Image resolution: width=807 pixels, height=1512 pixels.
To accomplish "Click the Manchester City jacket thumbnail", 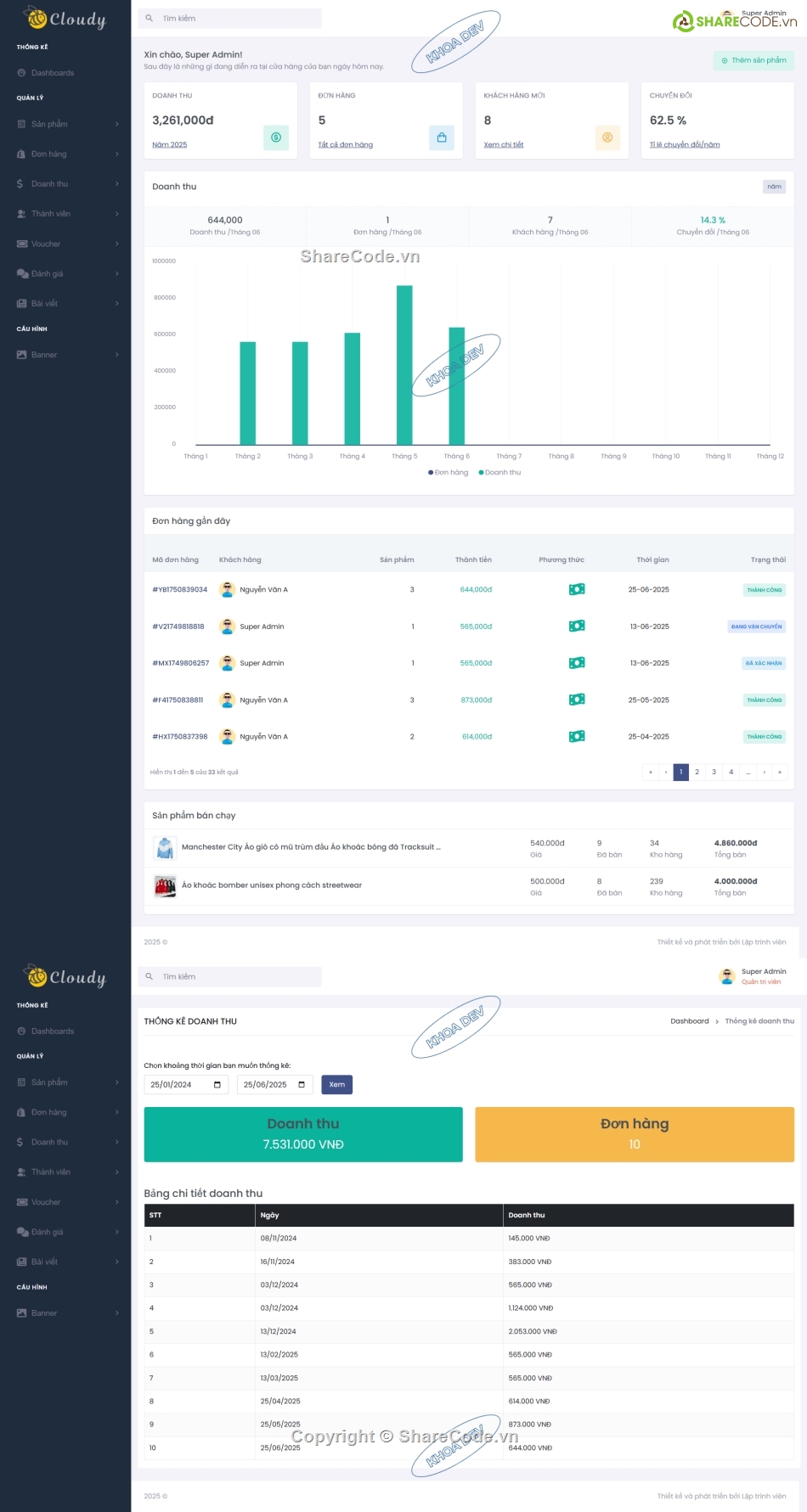I will (165, 847).
